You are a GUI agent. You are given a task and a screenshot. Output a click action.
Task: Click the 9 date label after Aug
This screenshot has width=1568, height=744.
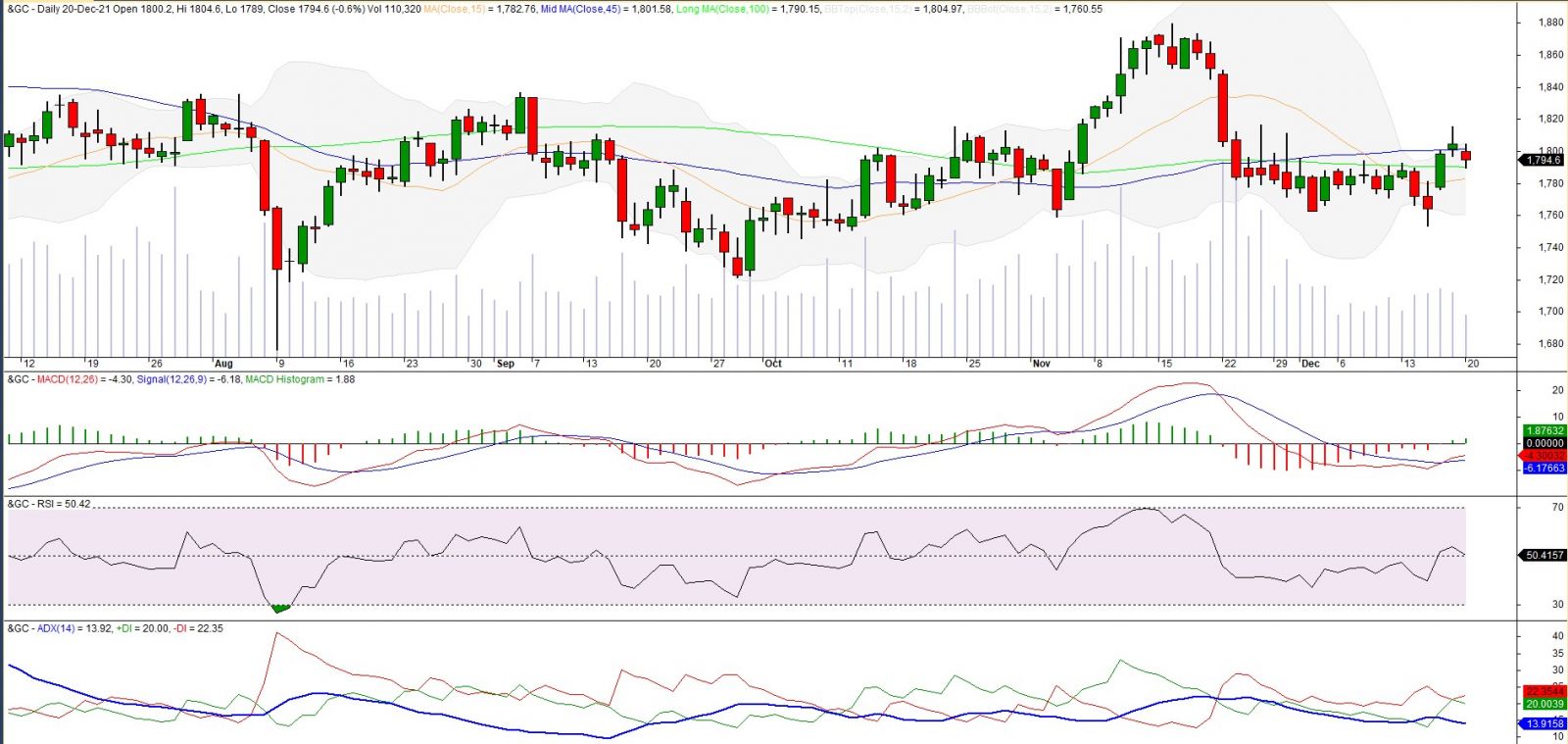[x=281, y=364]
